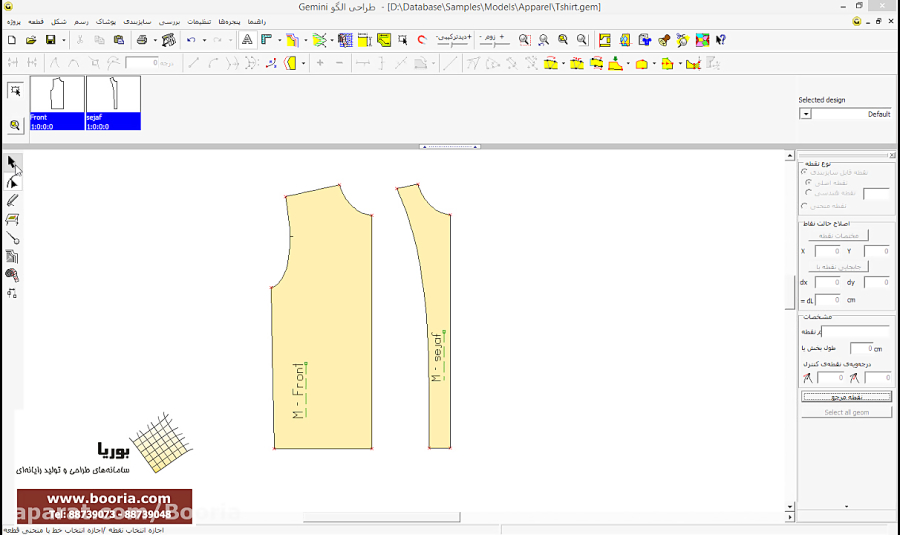Click the text 'A' tool icon

pos(247,40)
